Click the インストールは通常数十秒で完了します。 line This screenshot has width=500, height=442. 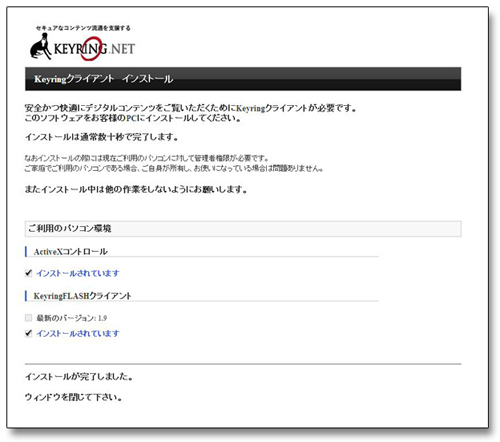pos(102,137)
